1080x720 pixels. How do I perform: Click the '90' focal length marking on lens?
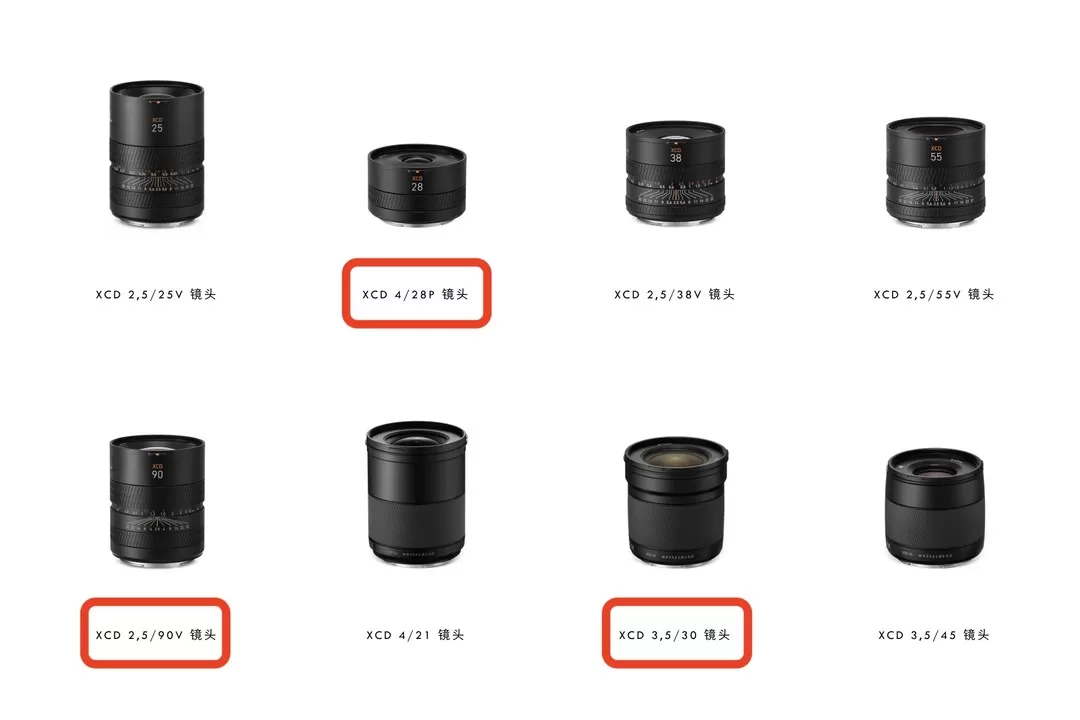[x=158, y=475]
